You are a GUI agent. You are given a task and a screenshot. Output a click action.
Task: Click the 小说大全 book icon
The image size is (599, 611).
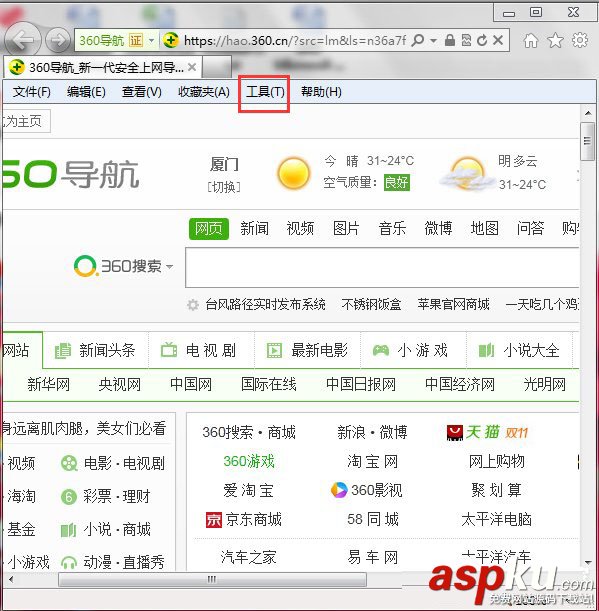coord(486,350)
